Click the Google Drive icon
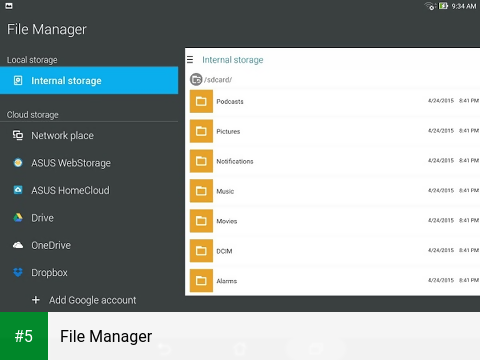This screenshot has width=480, height=360. tap(18, 218)
